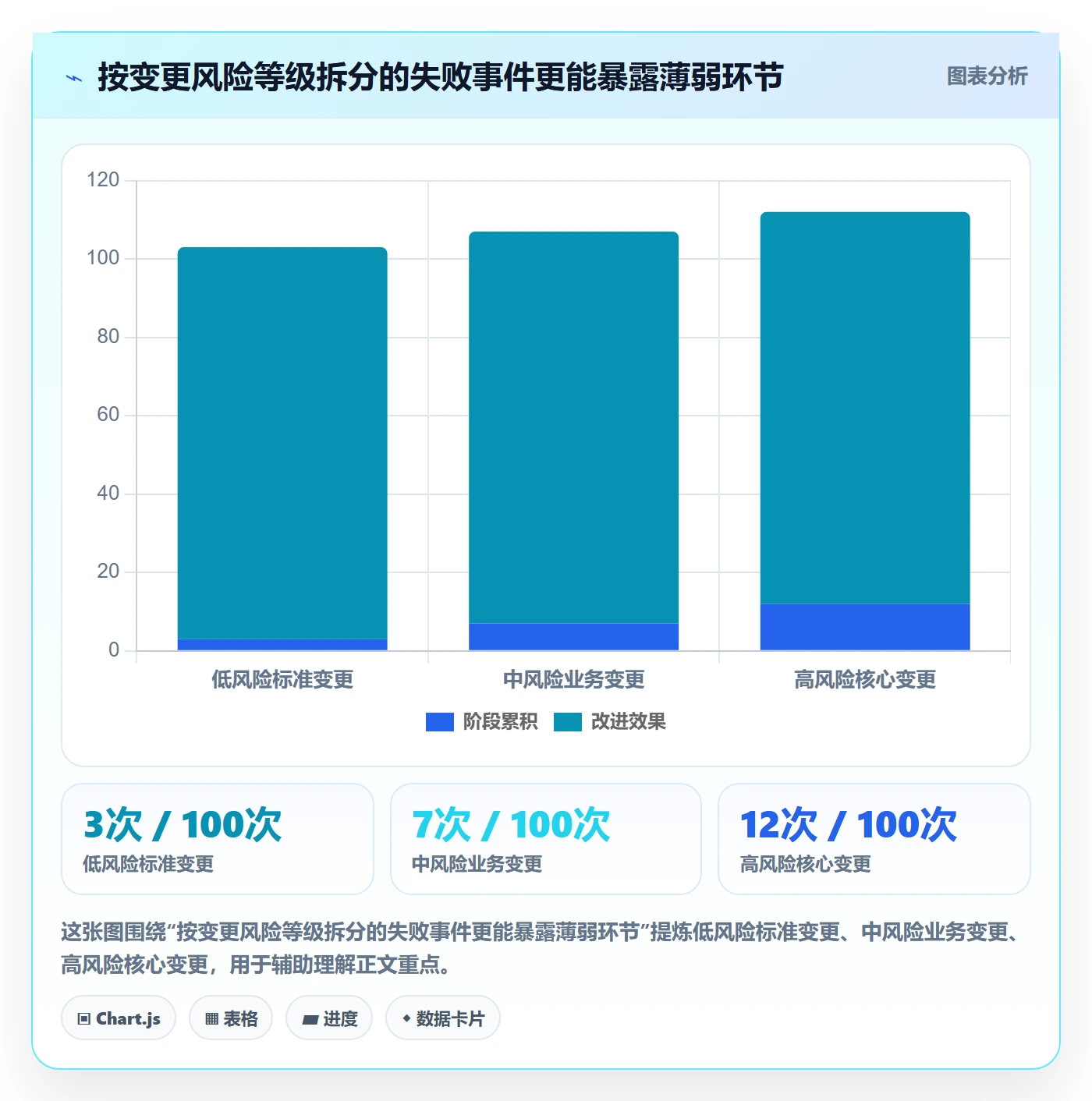Image resolution: width=1092 pixels, height=1101 pixels.
Task: Click x-axis label 高风险核心变更
Action: [x=865, y=680]
